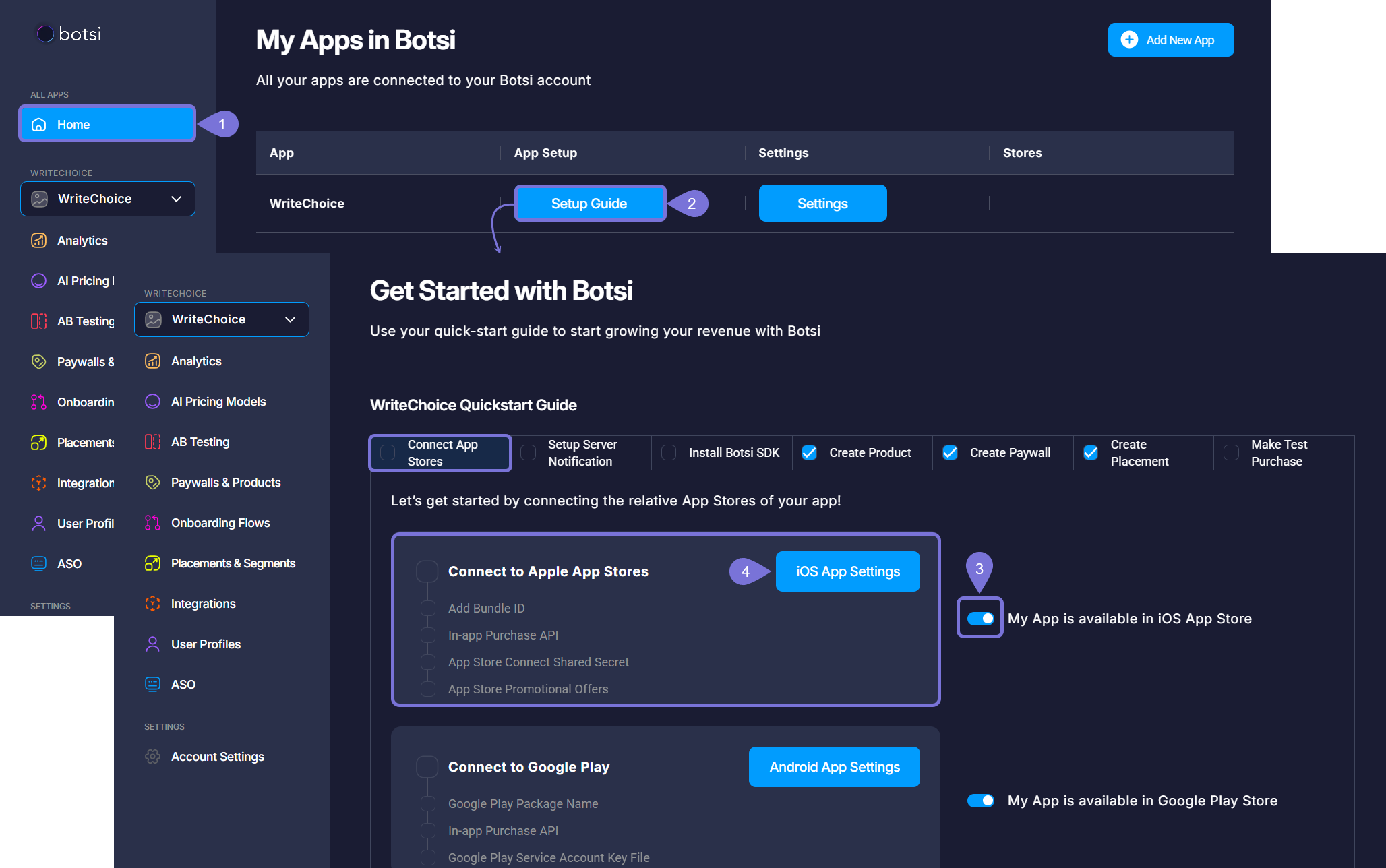Check the Connect to Google Play box
The height and width of the screenshot is (868, 1386).
click(427, 767)
